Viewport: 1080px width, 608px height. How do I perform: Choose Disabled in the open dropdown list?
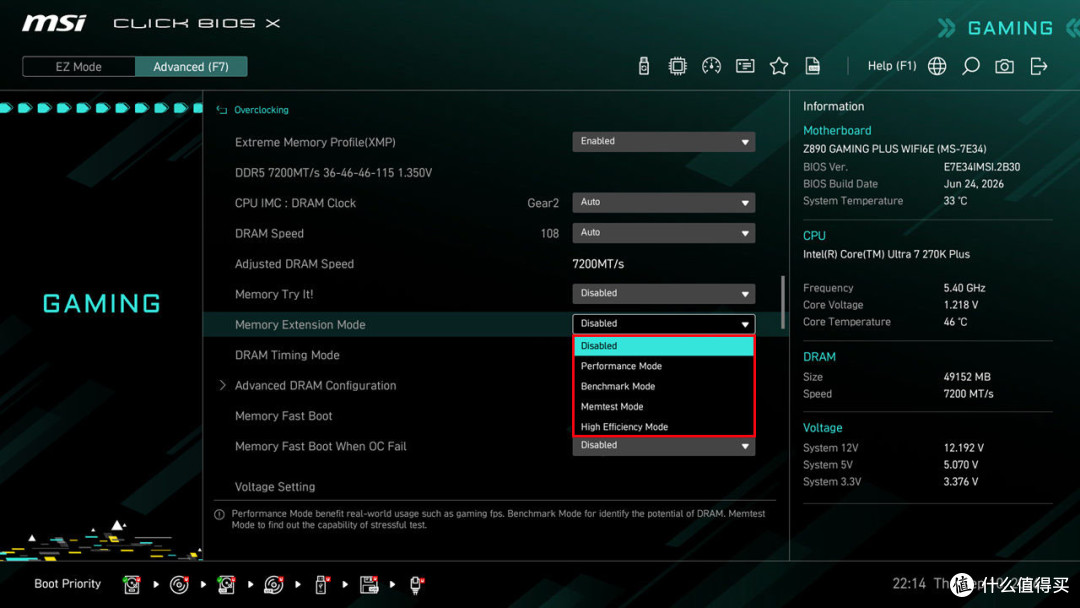[664, 346]
